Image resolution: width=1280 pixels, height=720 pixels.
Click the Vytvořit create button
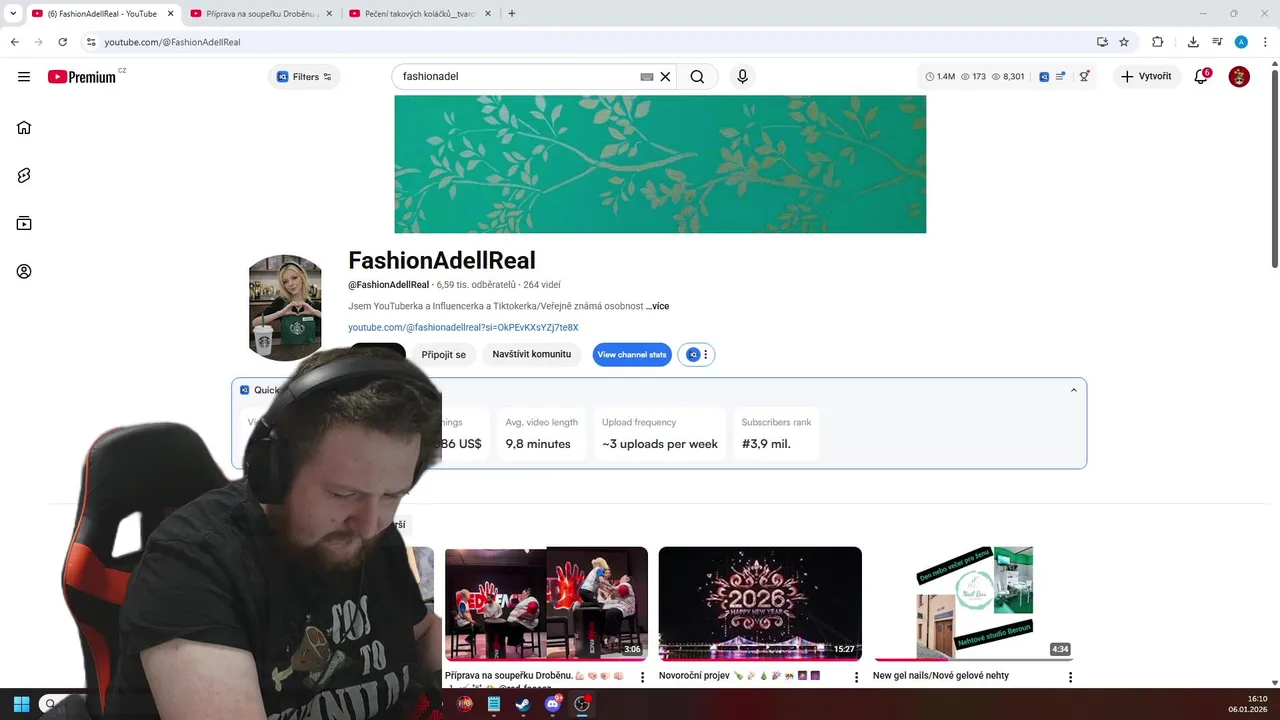[x=1147, y=77]
